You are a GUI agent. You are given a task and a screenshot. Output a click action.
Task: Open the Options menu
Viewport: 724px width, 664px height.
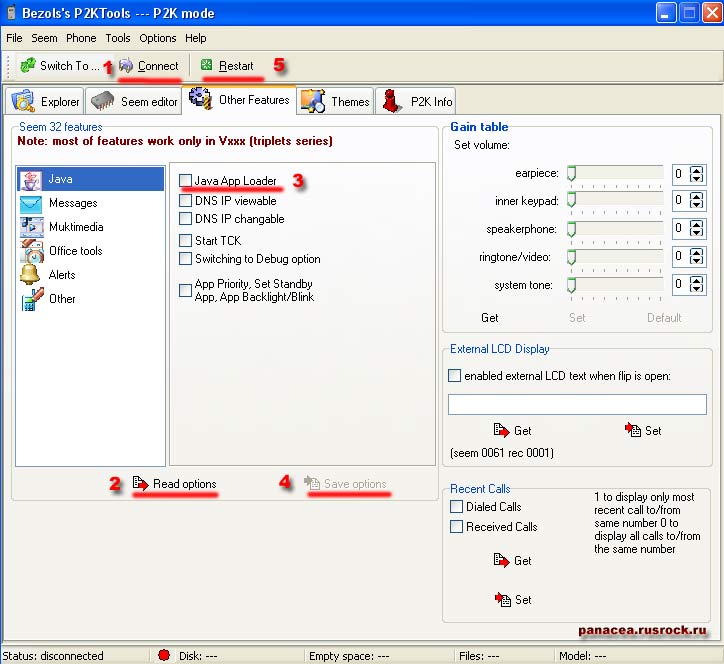(157, 38)
